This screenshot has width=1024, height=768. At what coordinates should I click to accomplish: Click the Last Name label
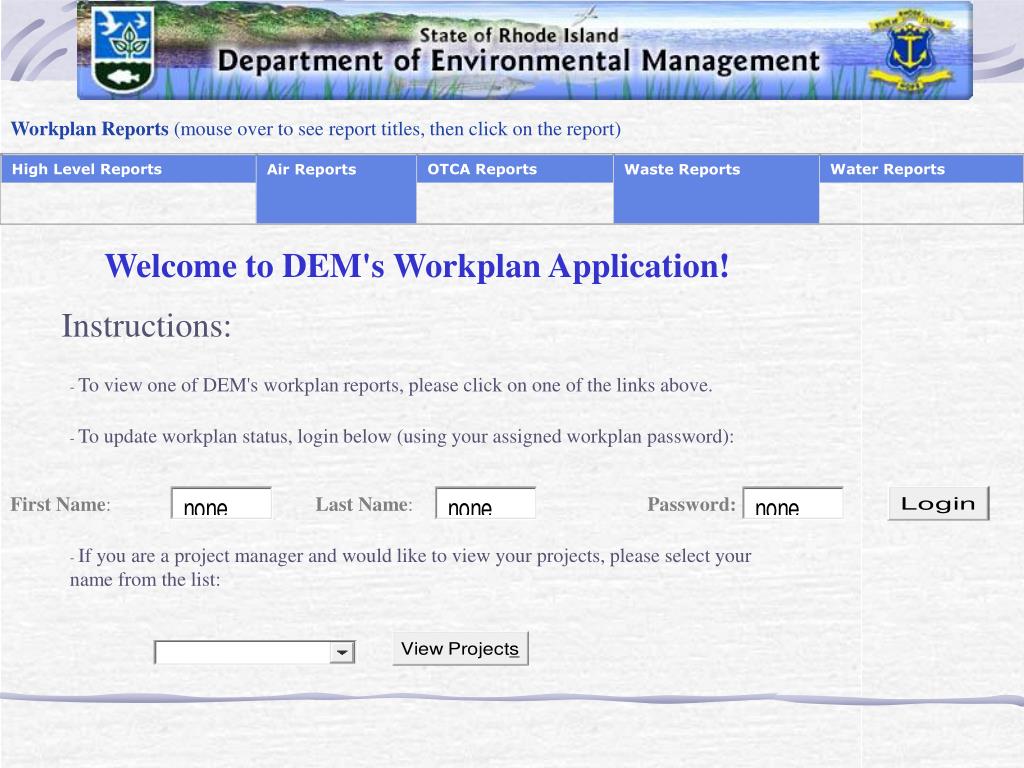(364, 504)
